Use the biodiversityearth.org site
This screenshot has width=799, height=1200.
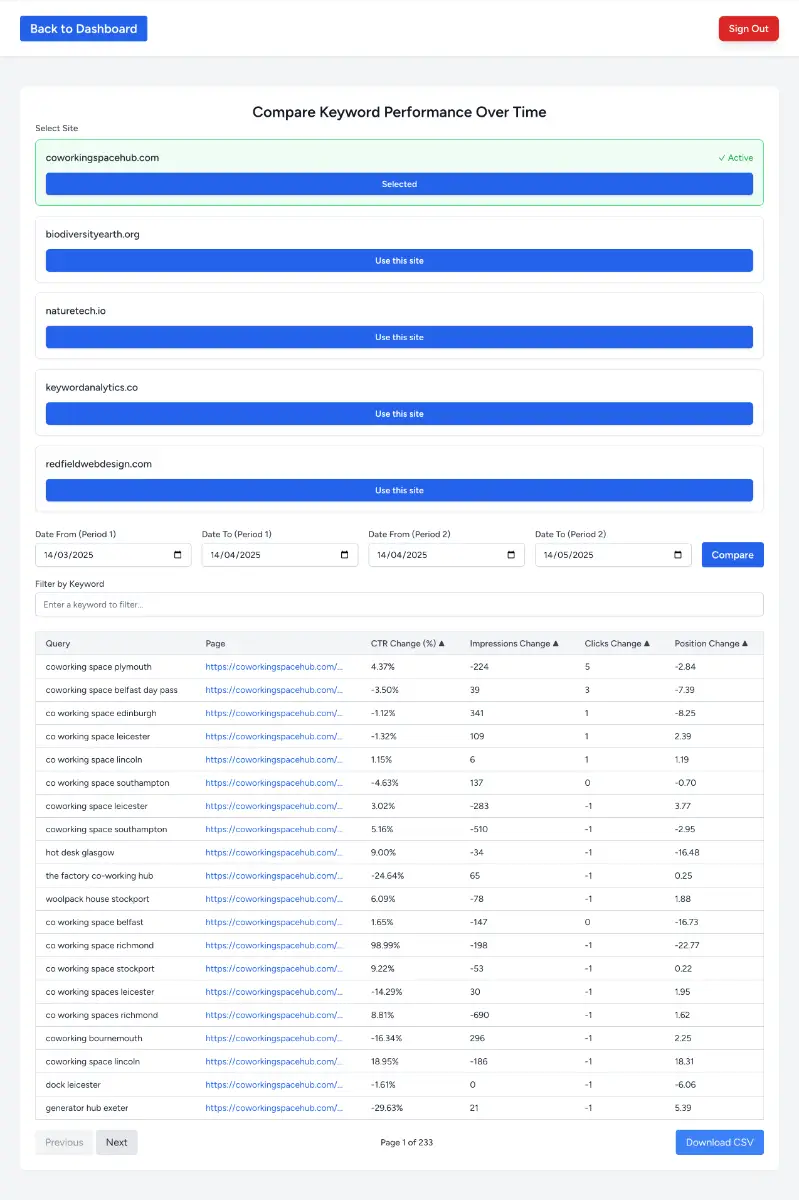tap(399, 261)
